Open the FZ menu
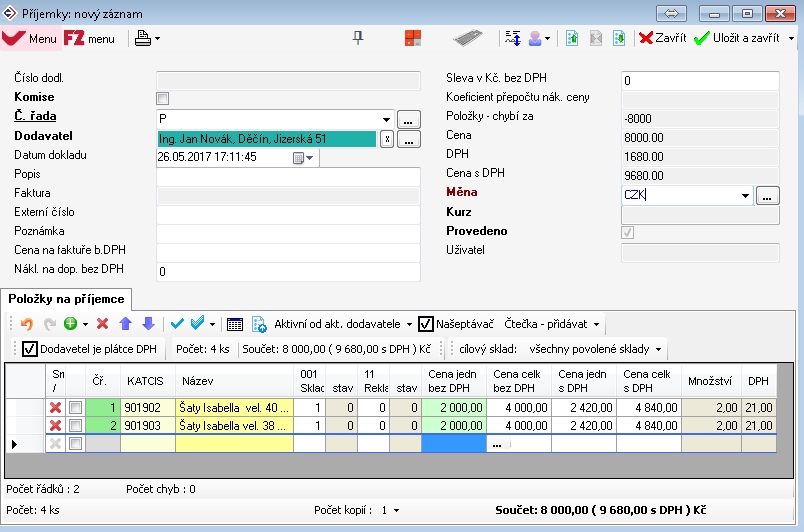This screenshot has width=804, height=532. [89, 38]
